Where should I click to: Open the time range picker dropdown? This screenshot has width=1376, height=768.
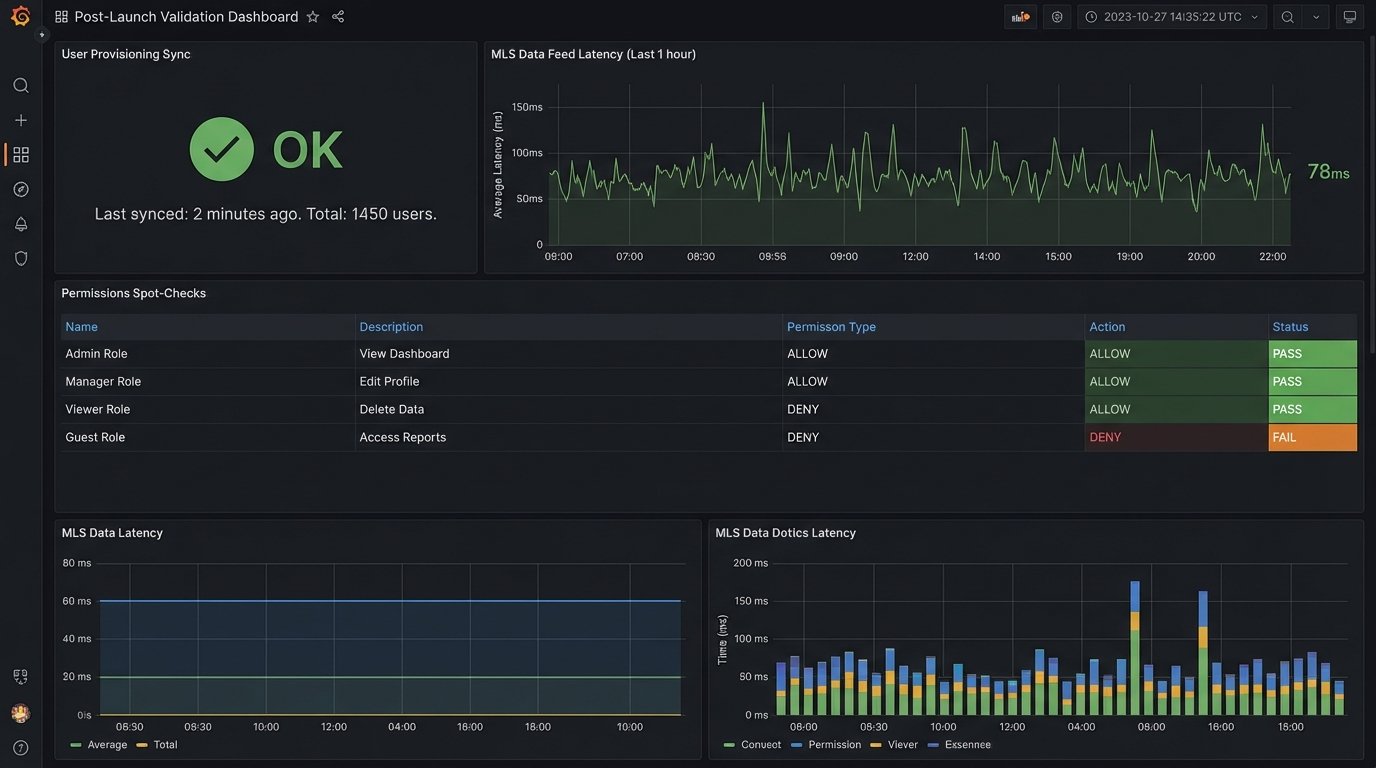point(1171,17)
